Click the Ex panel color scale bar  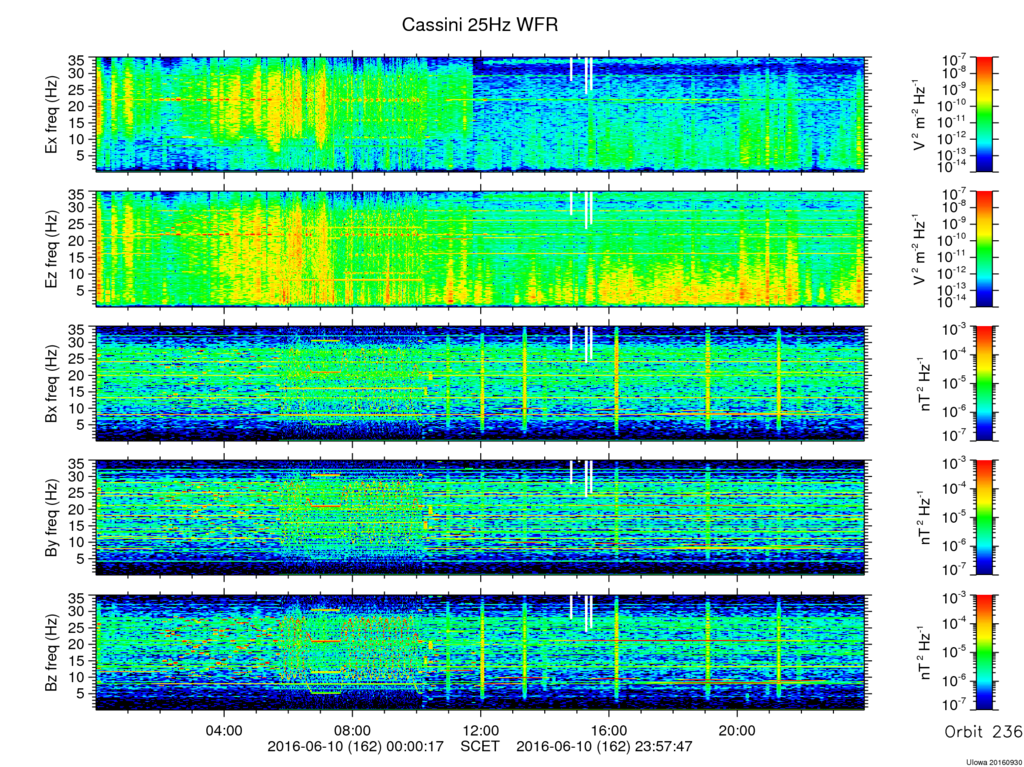984,114
